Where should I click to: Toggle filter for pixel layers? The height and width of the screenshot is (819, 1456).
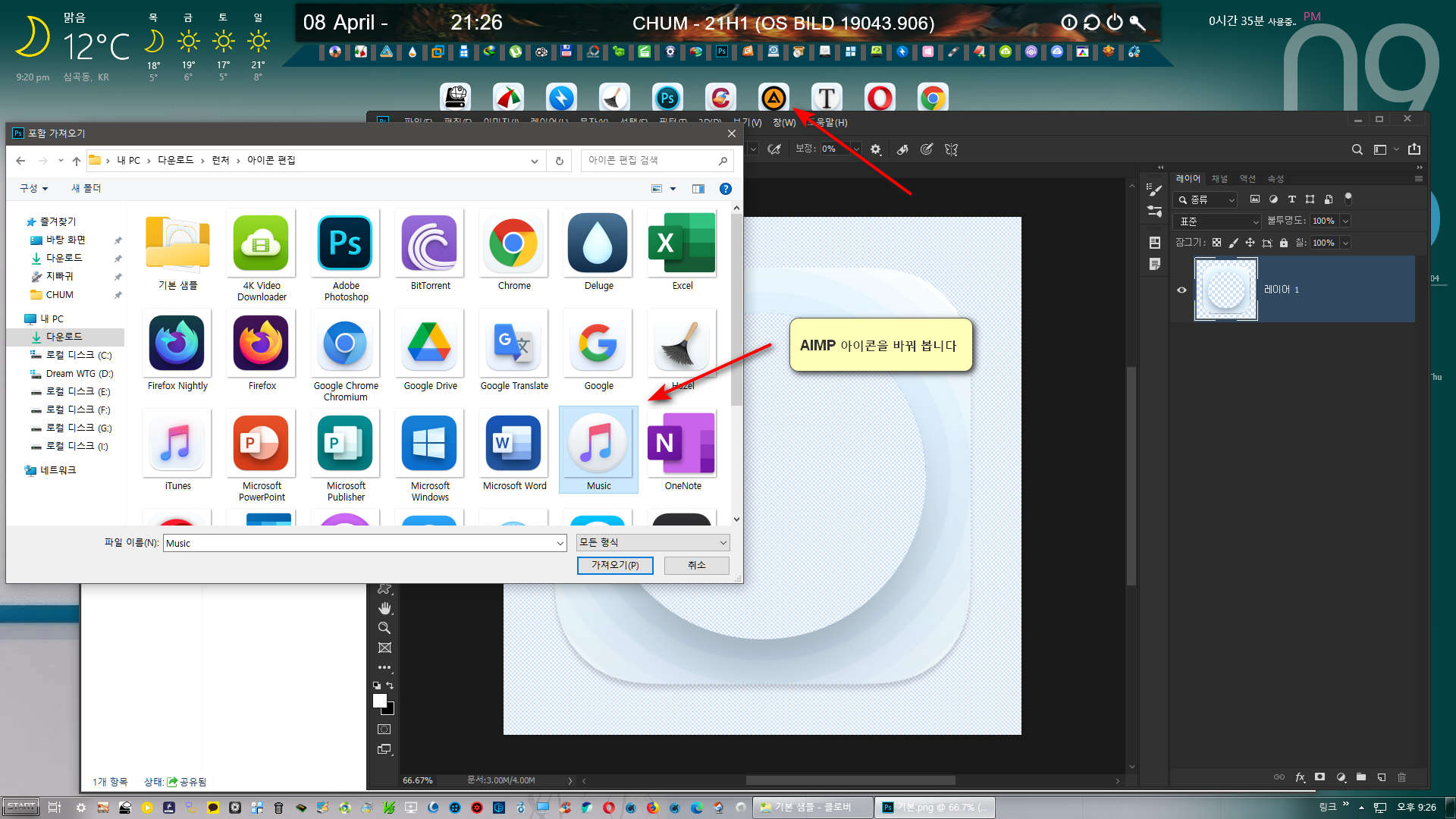click(x=1255, y=199)
